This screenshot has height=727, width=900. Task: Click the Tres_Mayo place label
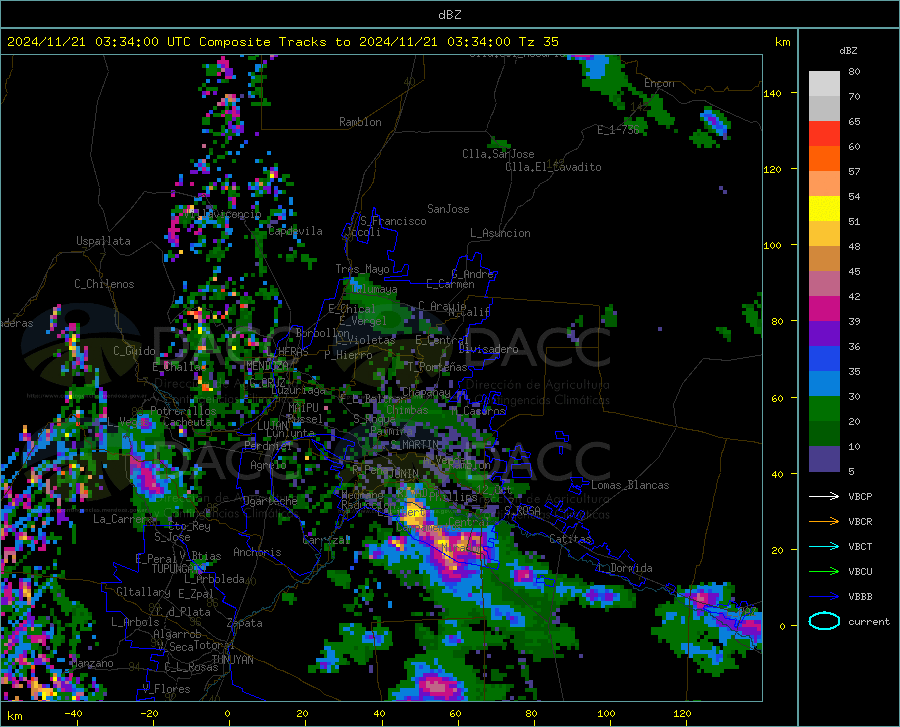pos(362,269)
